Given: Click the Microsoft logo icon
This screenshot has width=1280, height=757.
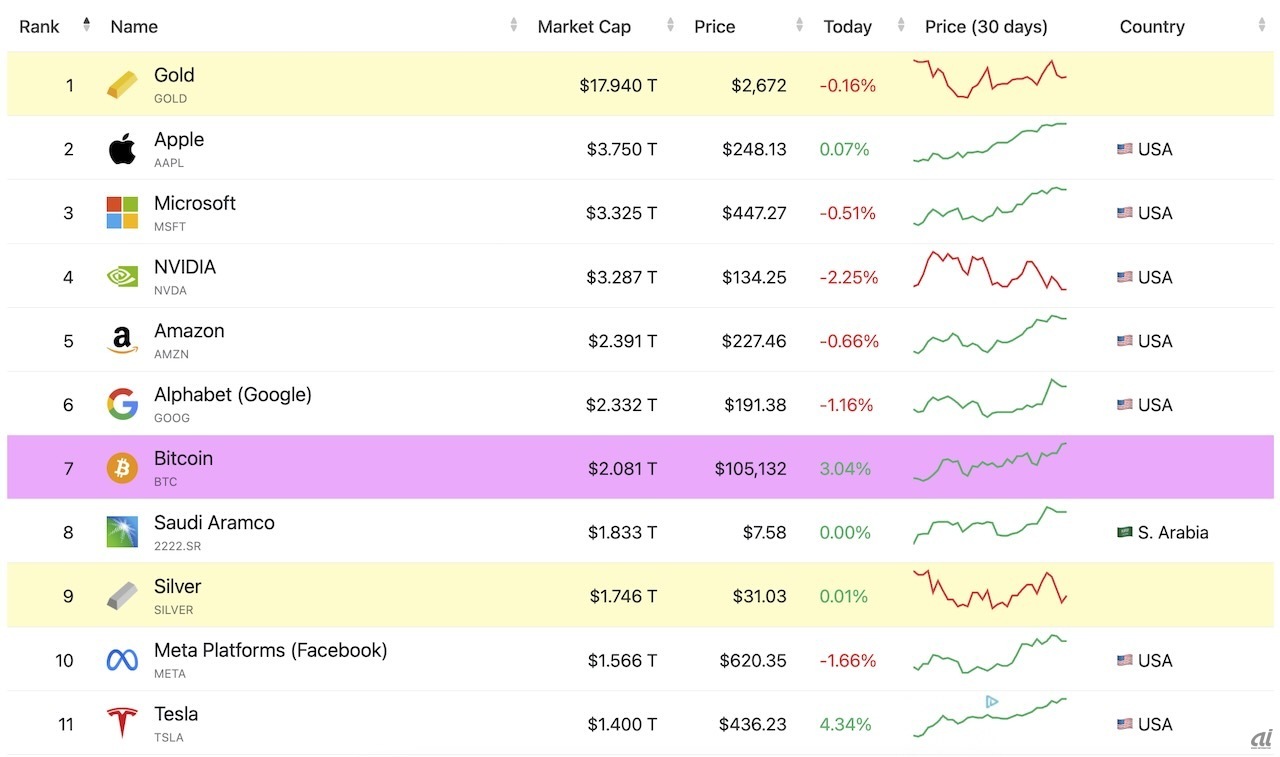Looking at the screenshot, I should click(x=122, y=213).
